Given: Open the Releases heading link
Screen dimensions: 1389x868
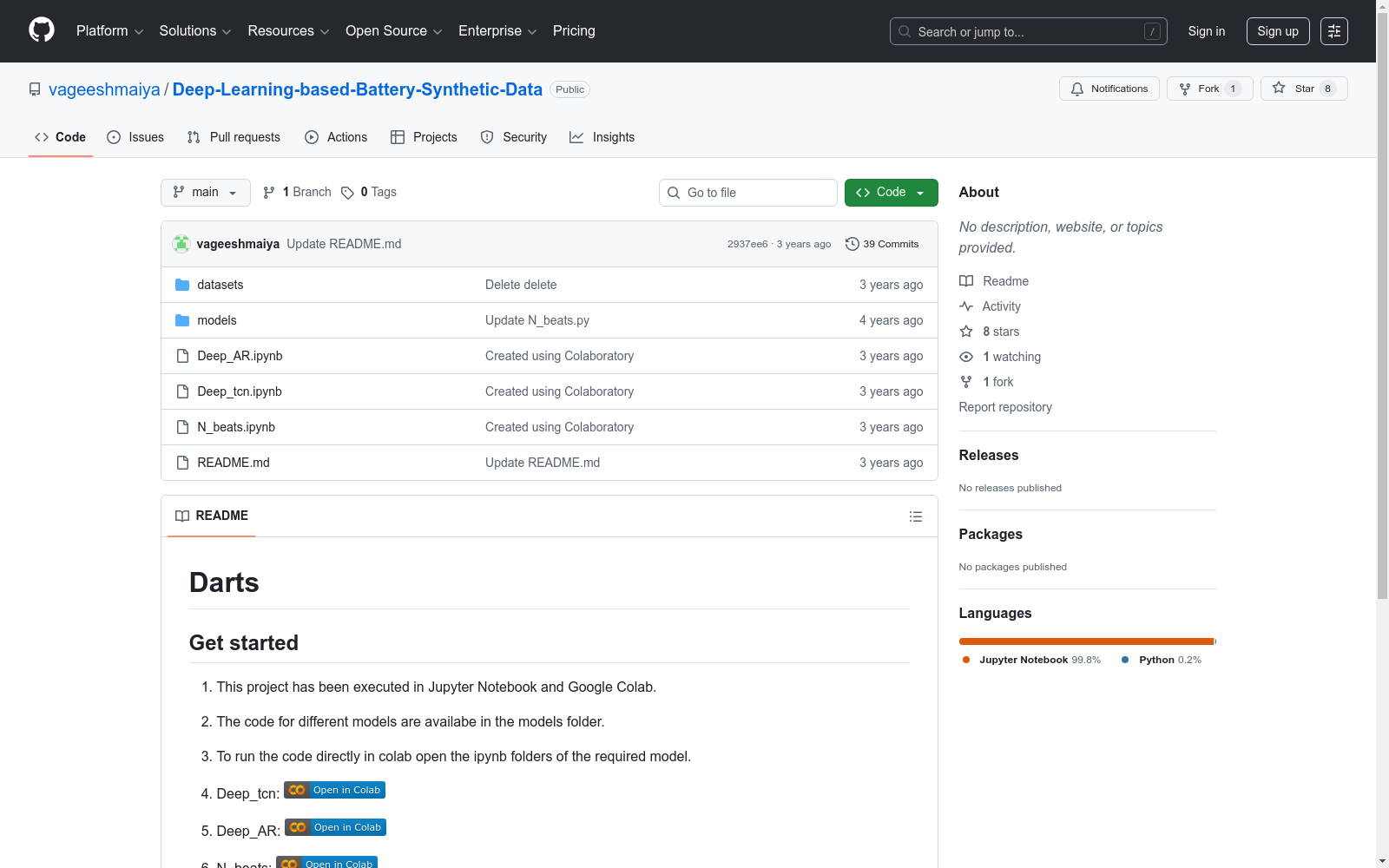Looking at the screenshot, I should 989,455.
